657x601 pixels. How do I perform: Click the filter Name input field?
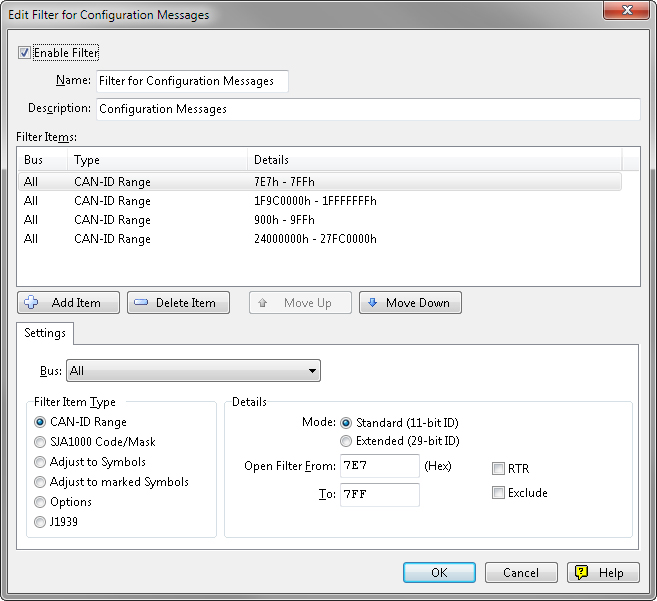pyautogui.click(x=192, y=81)
